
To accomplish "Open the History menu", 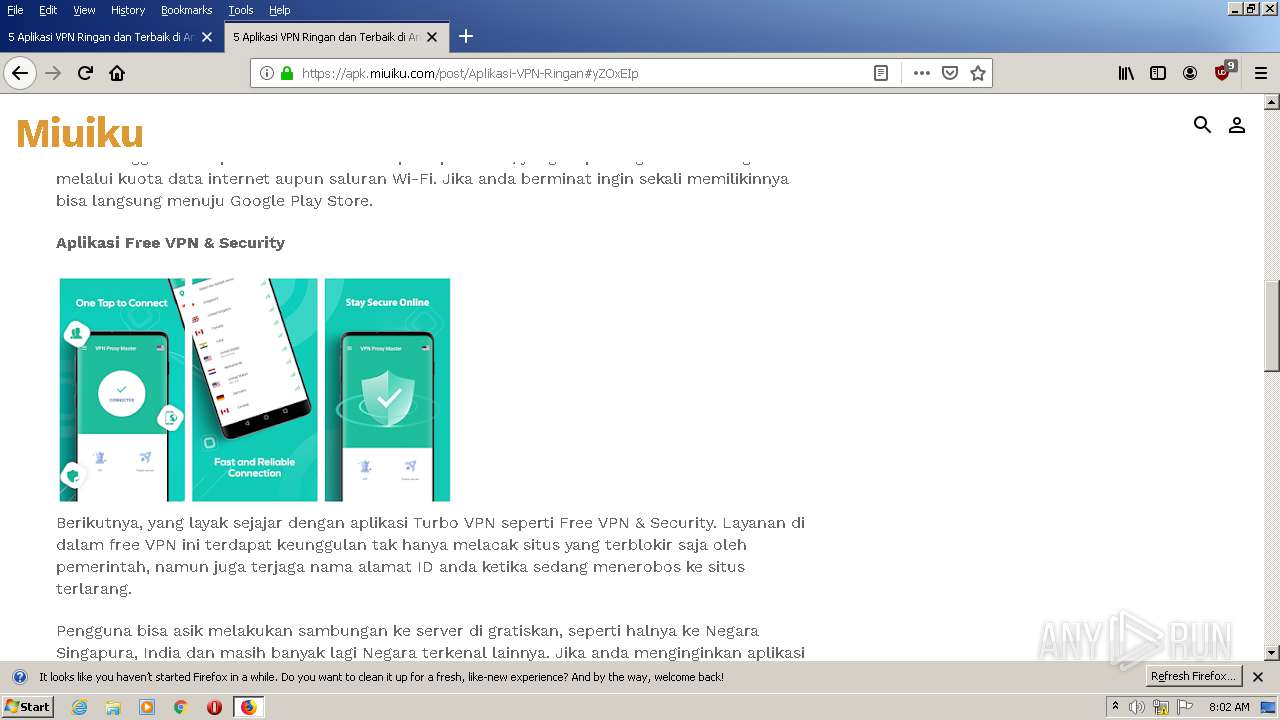I will pyautogui.click(x=128, y=10).
